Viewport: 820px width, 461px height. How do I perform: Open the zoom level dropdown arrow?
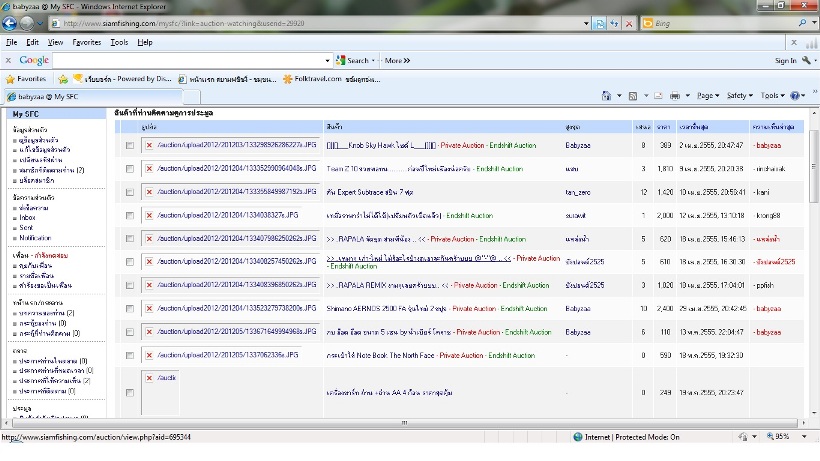pos(805,436)
